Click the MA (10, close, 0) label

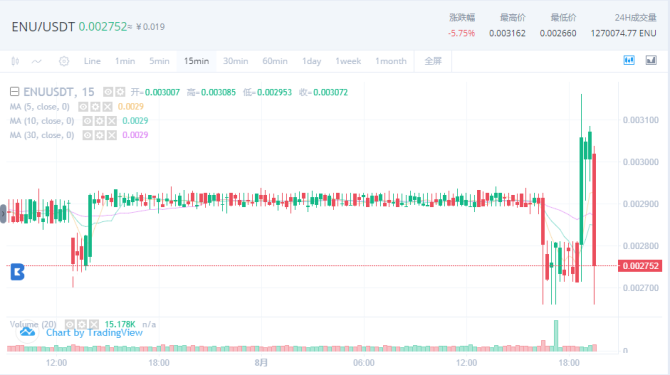point(41,121)
